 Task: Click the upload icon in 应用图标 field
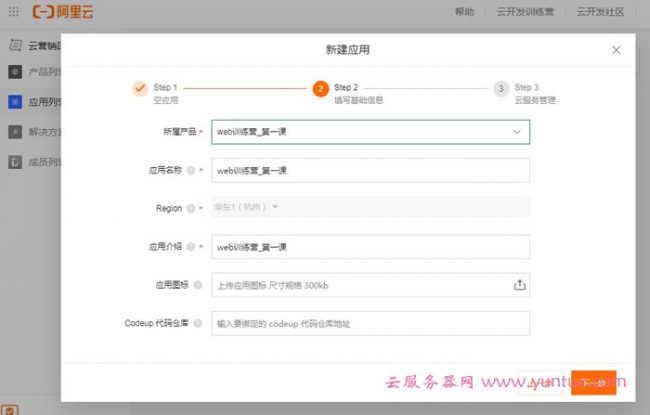[x=519, y=285]
